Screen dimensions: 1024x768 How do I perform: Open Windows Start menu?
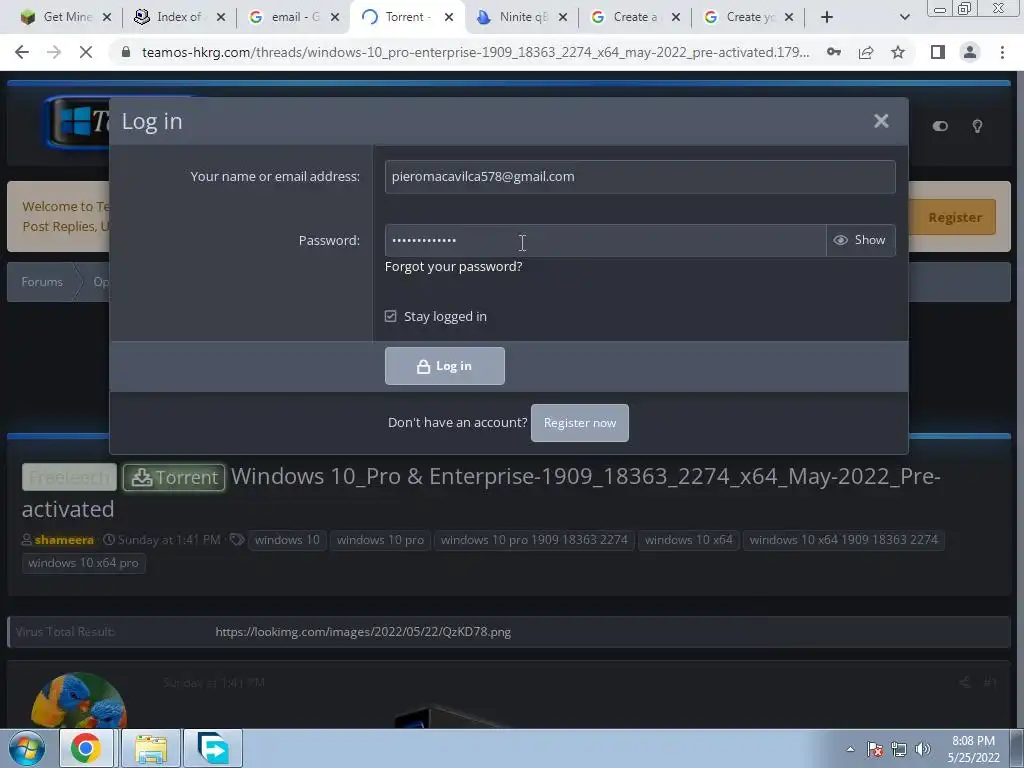pyautogui.click(x=26, y=748)
